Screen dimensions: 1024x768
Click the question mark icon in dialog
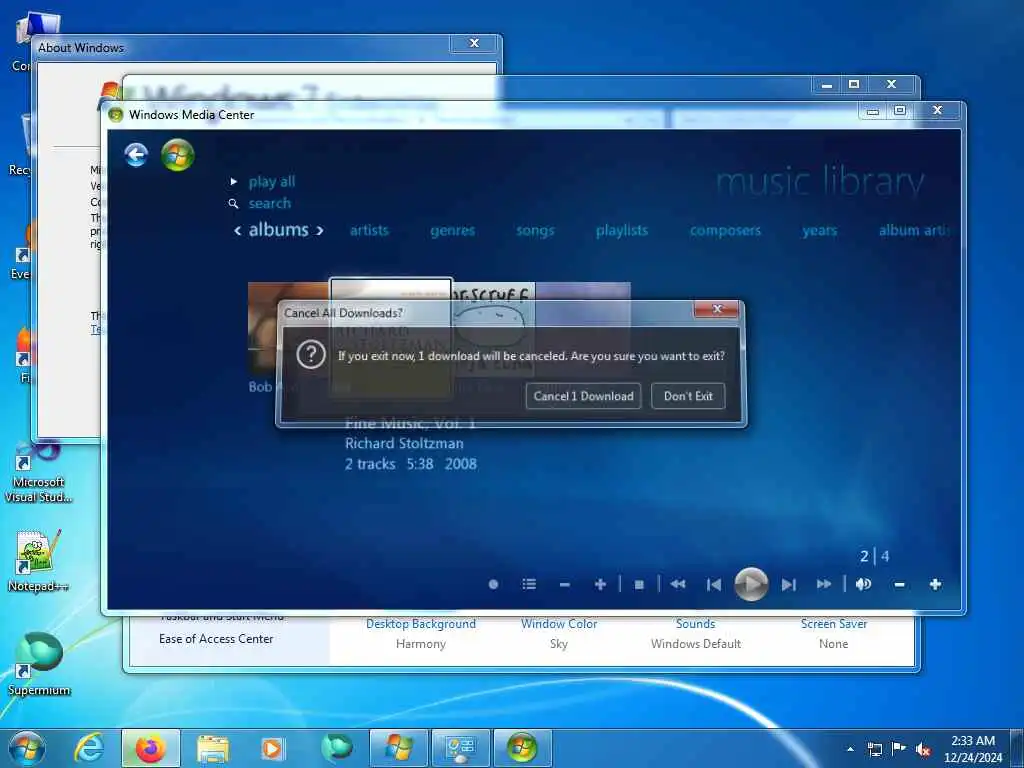pyautogui.click(x=311, y=355)
